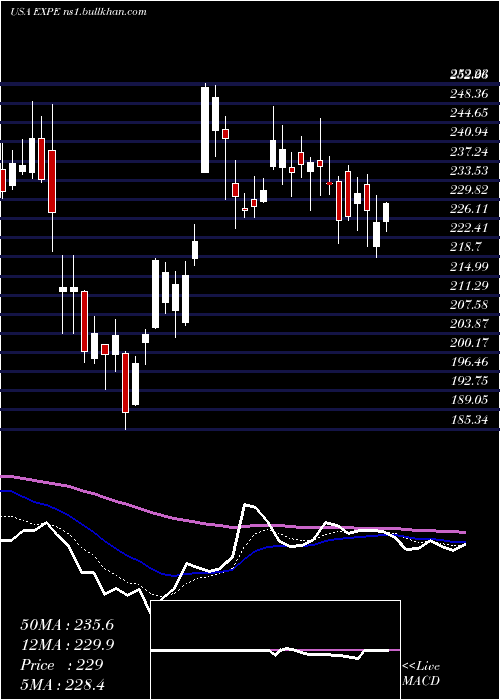Viewport: 500px width, 700px height.
Task: Click the 203.87 price axis label
Action: (x=468, y=324)
